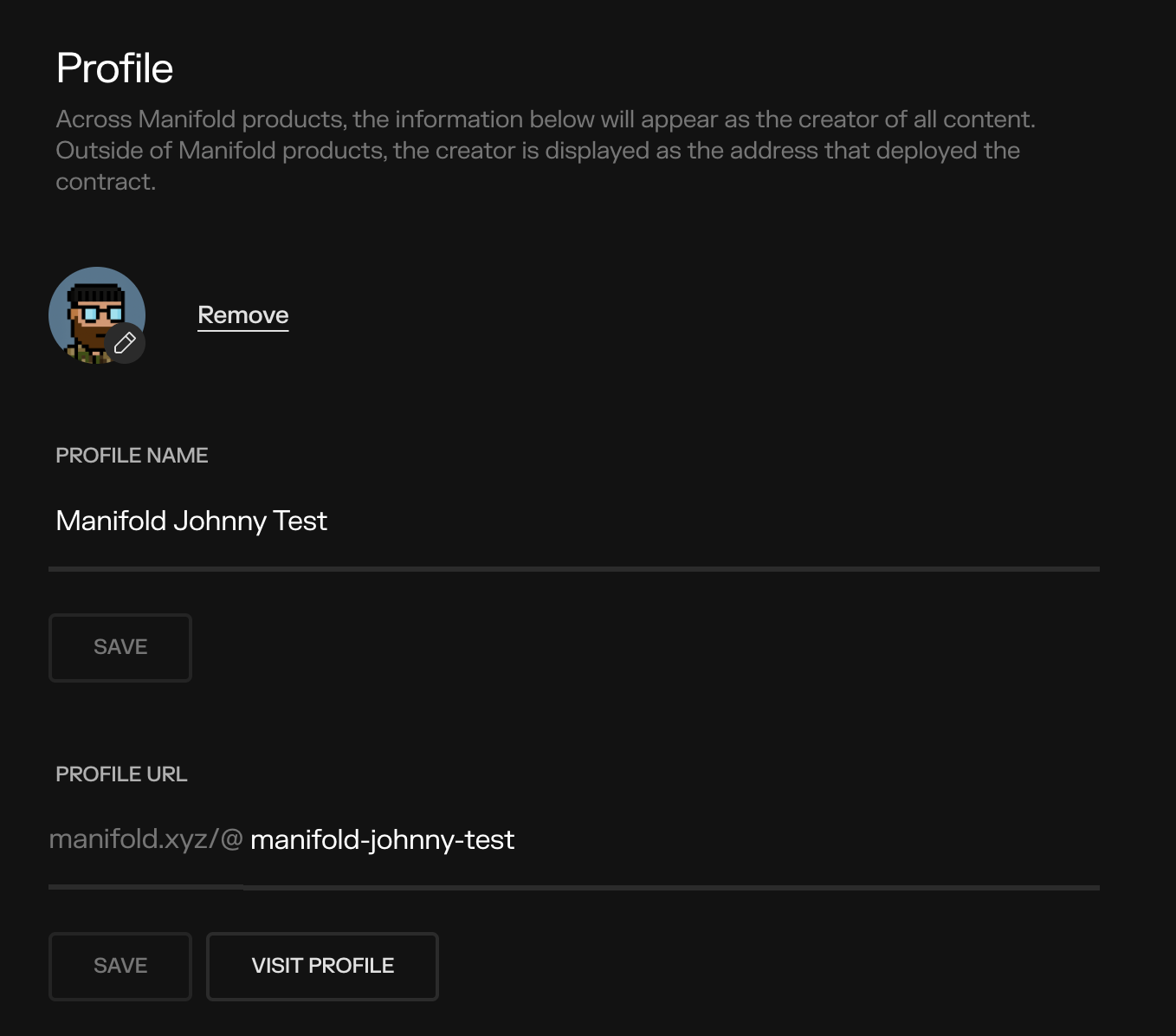Image resolution: width=1176 pixels, height=1036 pixels.
Task: Click the Profile page heading
Action: pyautogui.click(x=114, y=68)
